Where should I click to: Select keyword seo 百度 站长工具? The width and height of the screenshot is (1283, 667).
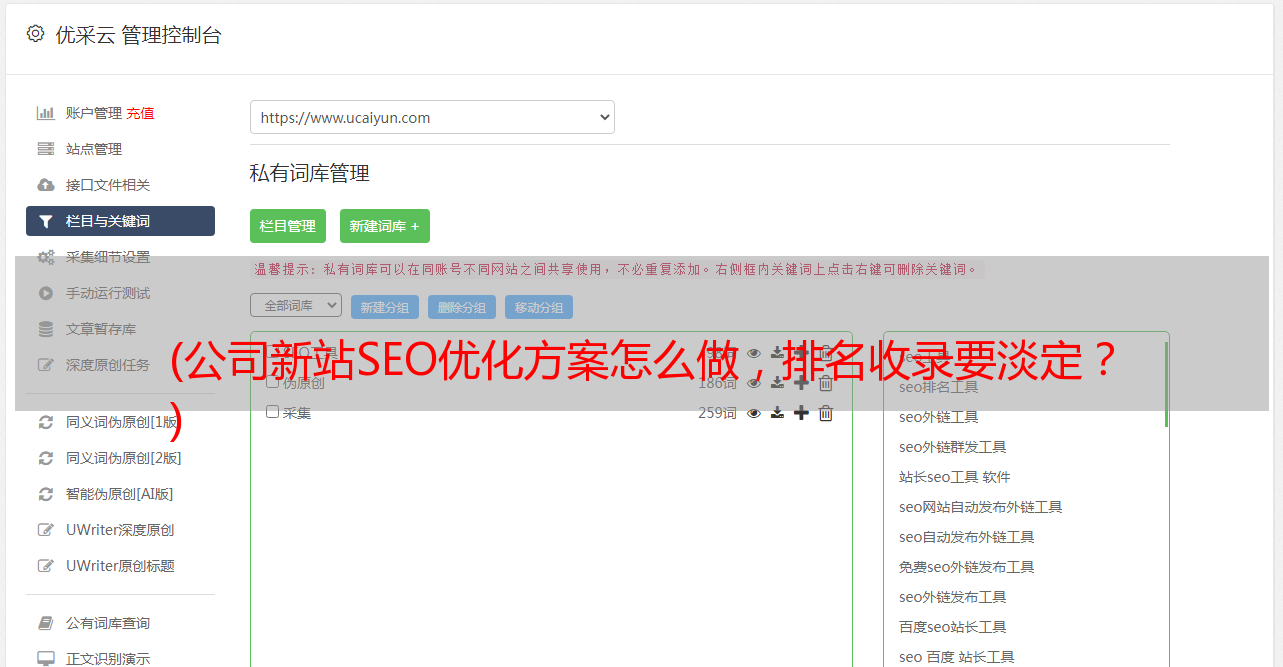click(957, 657)
